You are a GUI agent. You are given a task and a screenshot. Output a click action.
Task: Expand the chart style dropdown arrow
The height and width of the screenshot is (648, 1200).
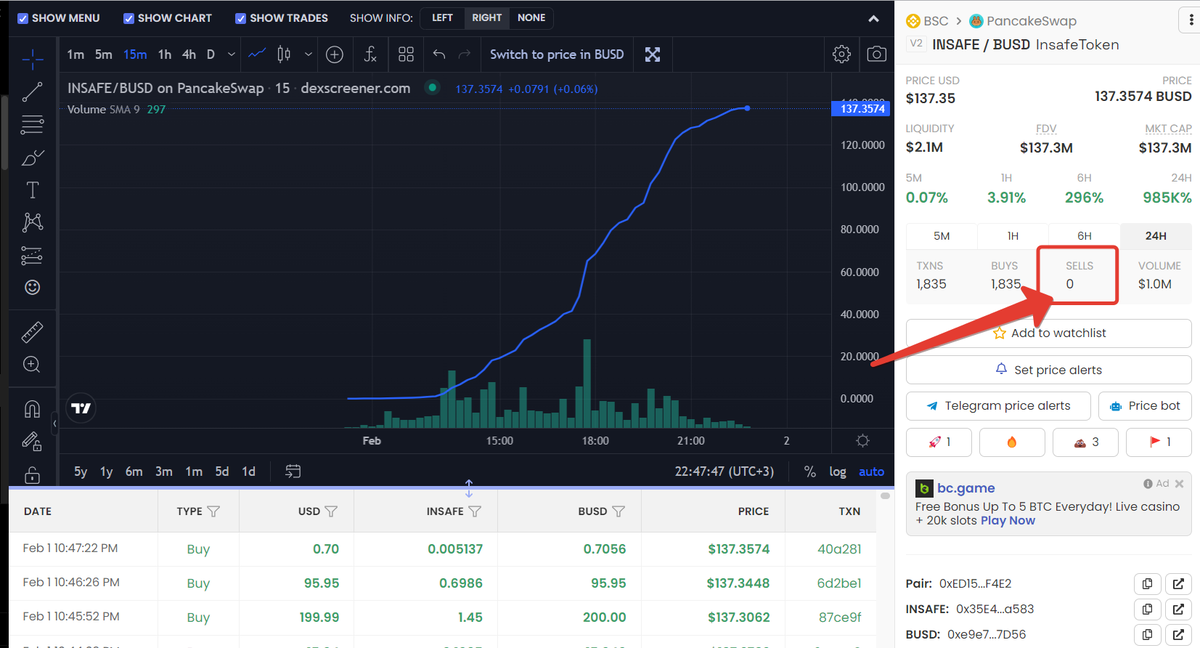[308, 54]
